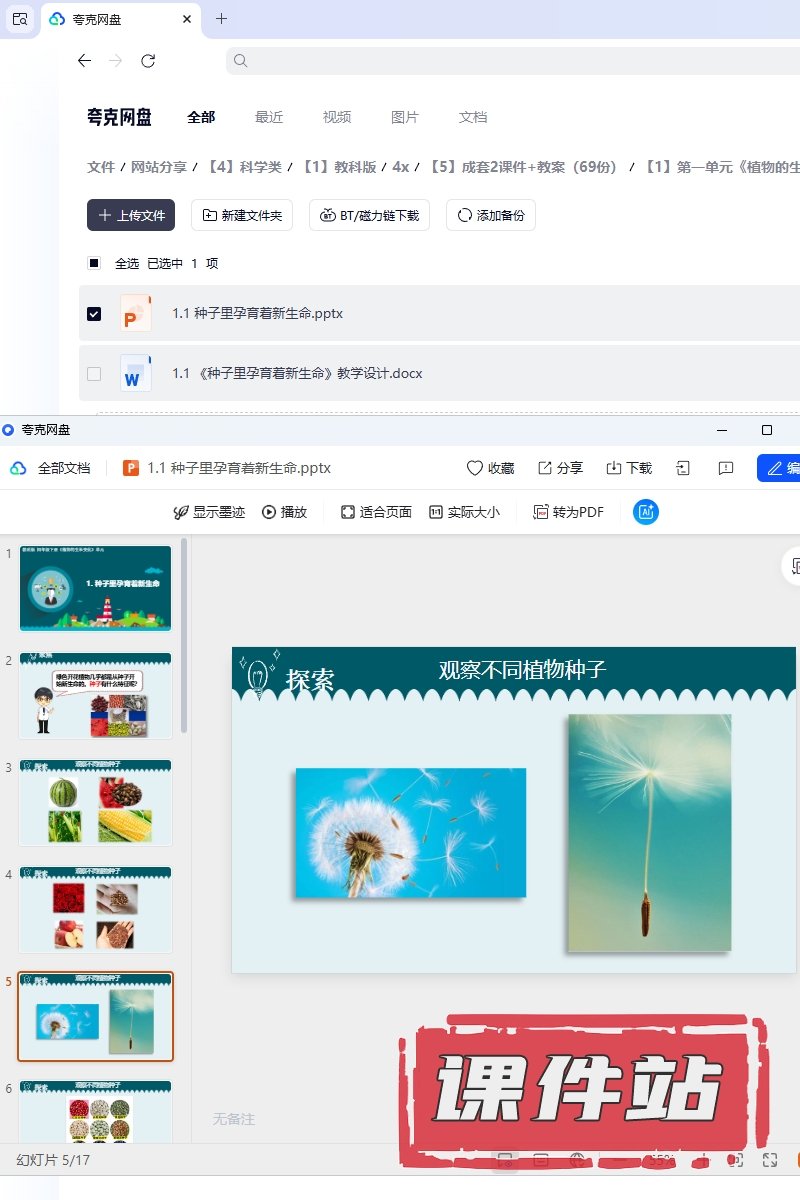Add file to favorites with 收藏
800x1200 pixels.
coord(490,468)
